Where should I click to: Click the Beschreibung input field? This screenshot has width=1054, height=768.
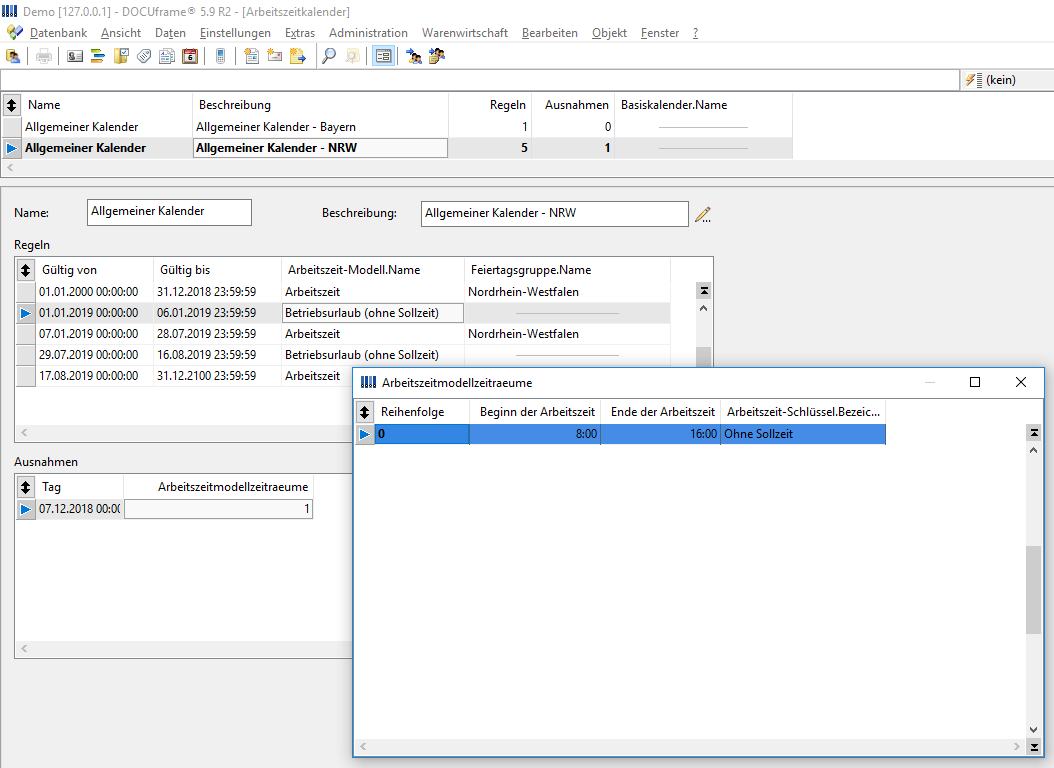555,214
